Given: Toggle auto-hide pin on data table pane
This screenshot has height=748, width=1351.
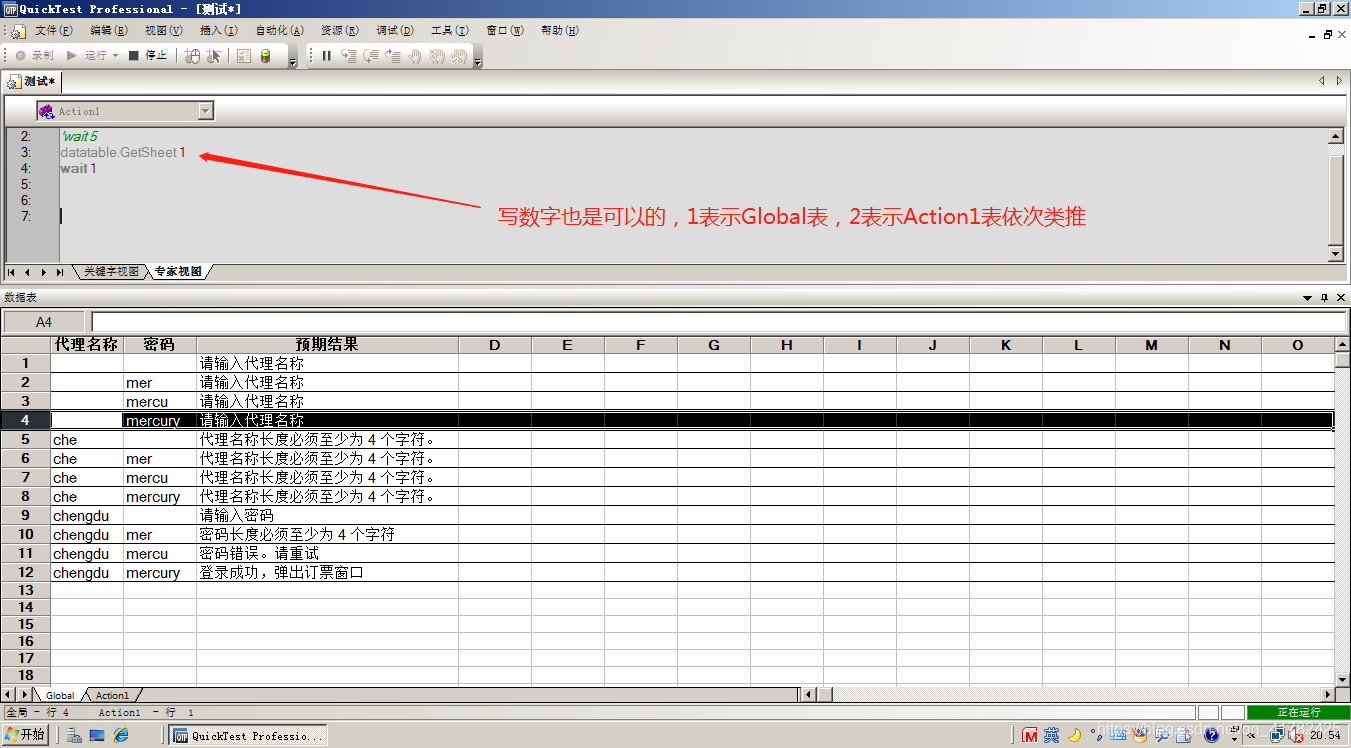Looking at the screenshot, I should 1324,298.
